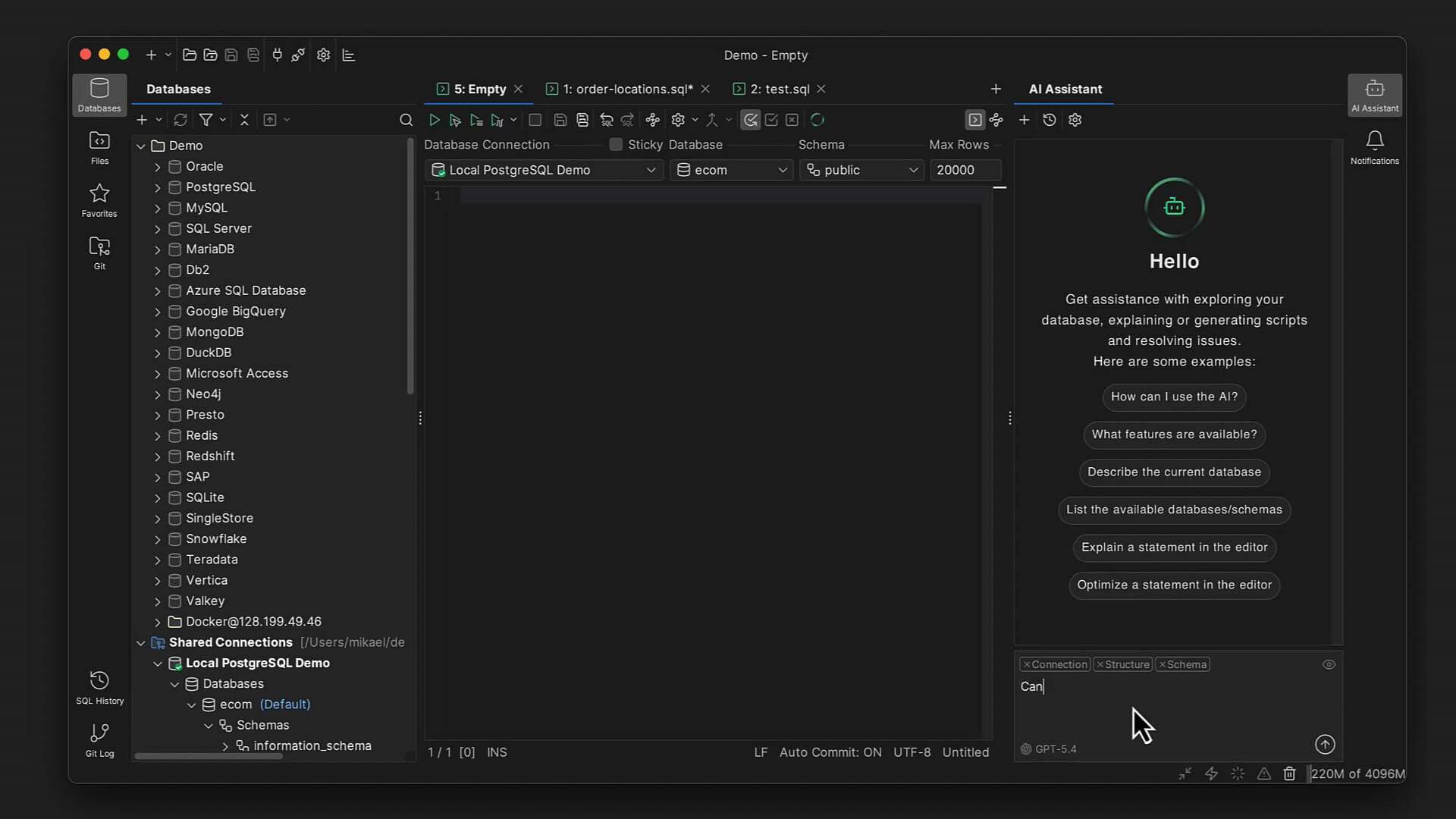The width and height of the screenshot is (1456, 819).
Task: Open the Notifications bell panel
Action: (1374, 148)
